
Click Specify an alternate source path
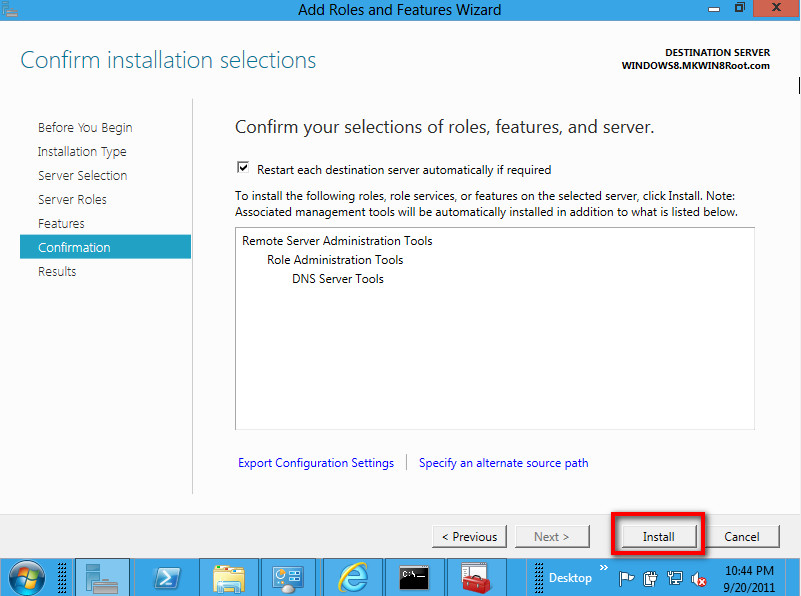click(503, 463)
